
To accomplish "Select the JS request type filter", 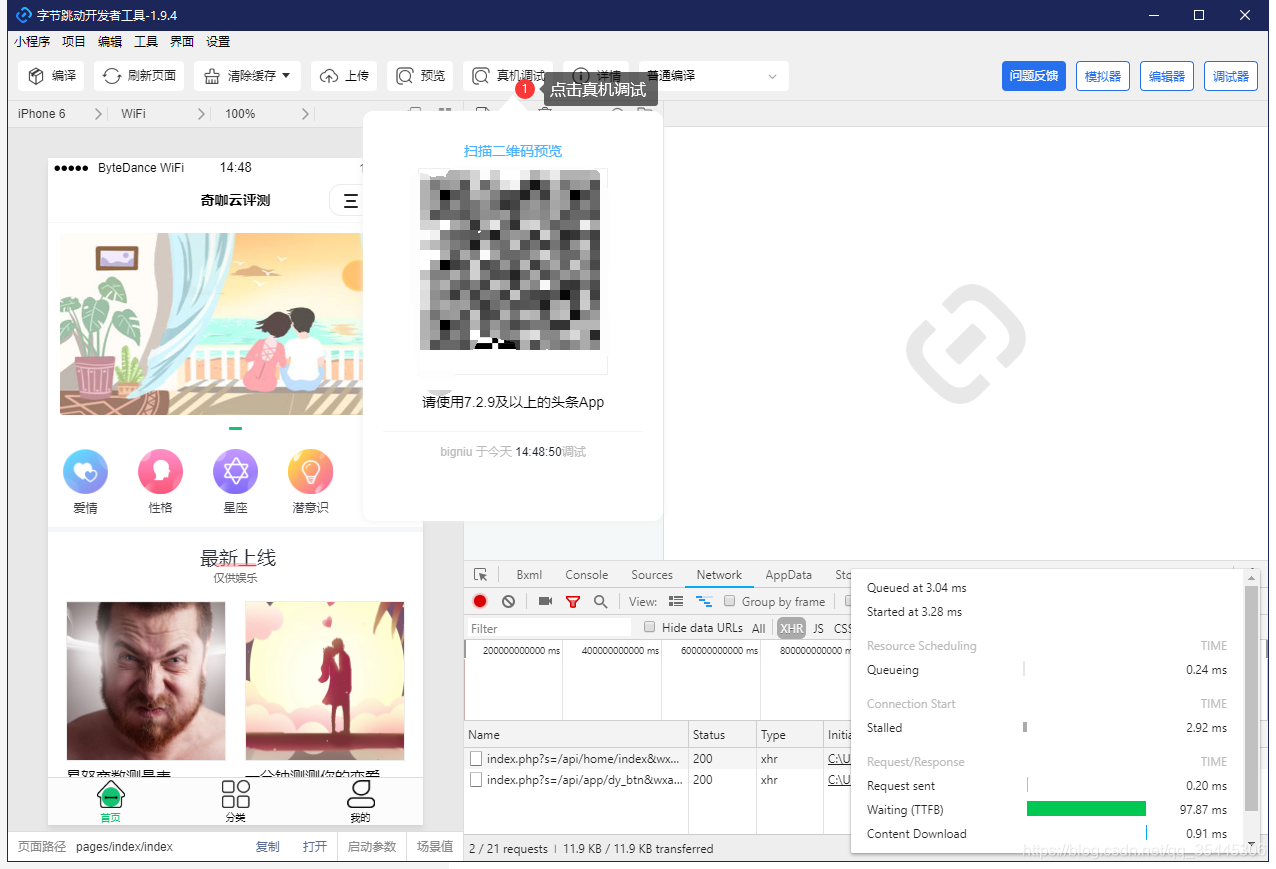I will tap(818, 628).
